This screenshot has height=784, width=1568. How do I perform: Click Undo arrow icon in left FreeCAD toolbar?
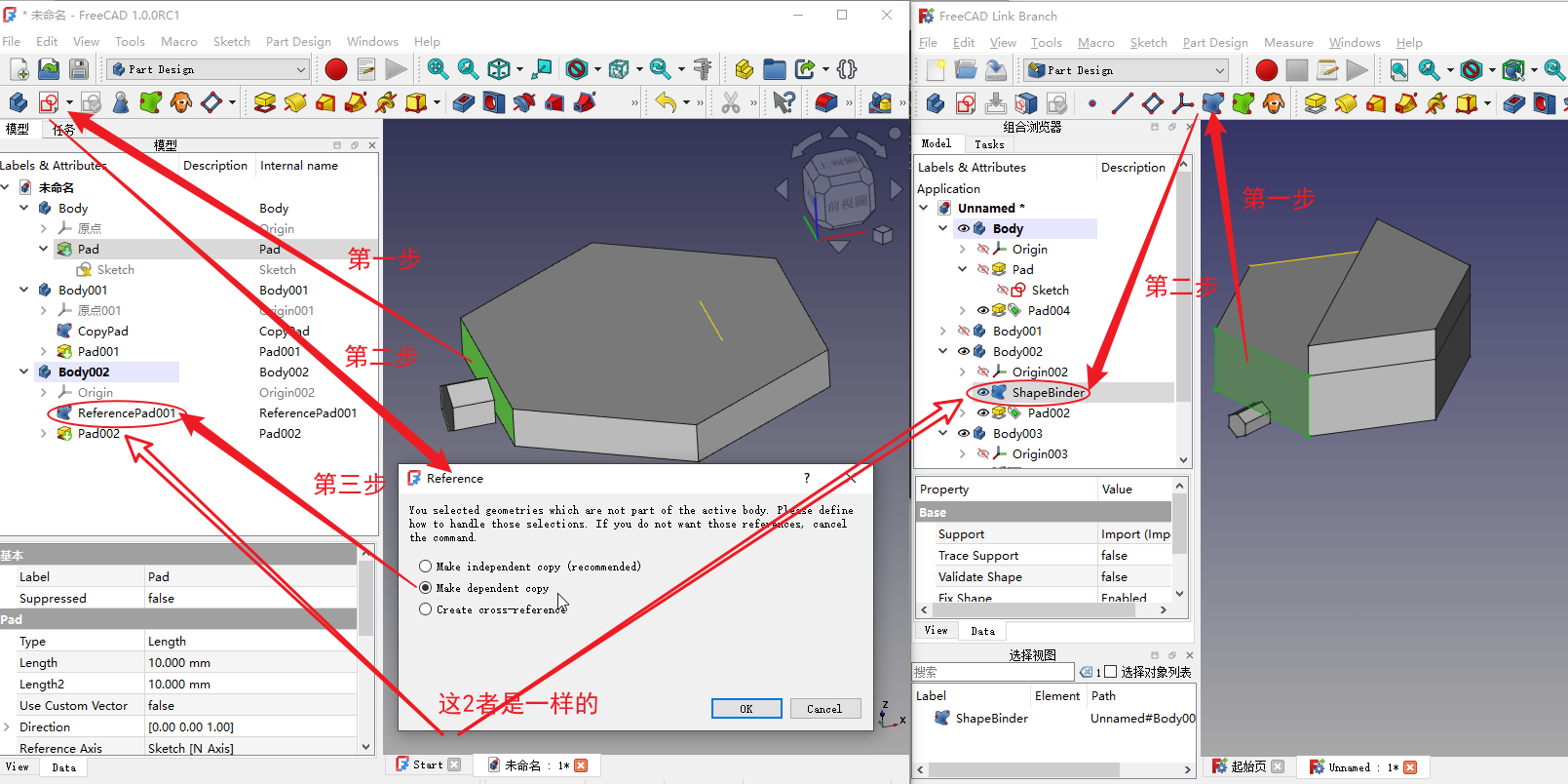[666, 101]
